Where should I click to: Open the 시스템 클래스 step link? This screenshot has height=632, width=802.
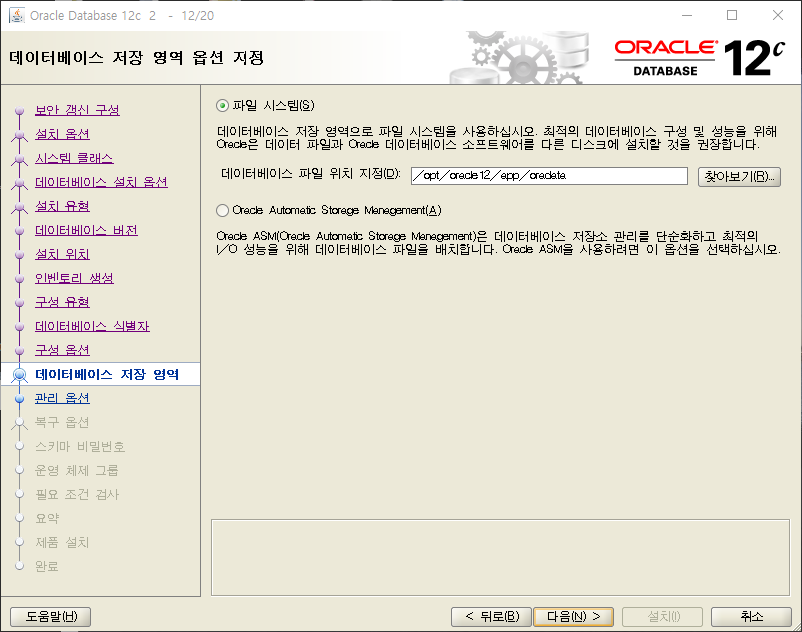pyautogui.click(x=74, y=158)
